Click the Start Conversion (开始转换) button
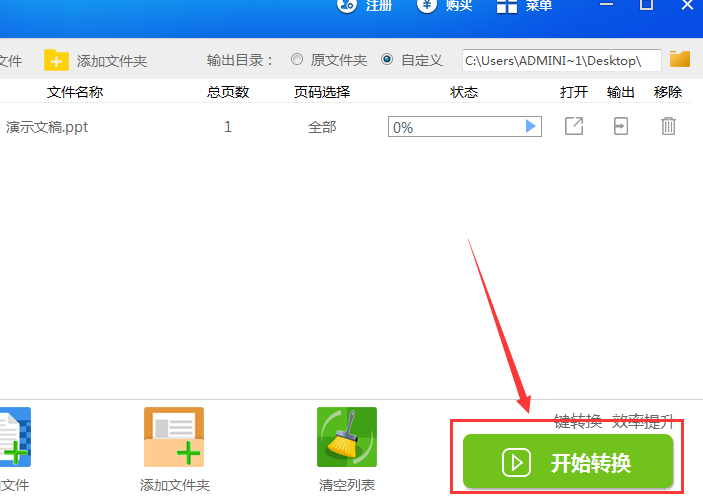Screen dimensions: 703x500 pos(568,462)
